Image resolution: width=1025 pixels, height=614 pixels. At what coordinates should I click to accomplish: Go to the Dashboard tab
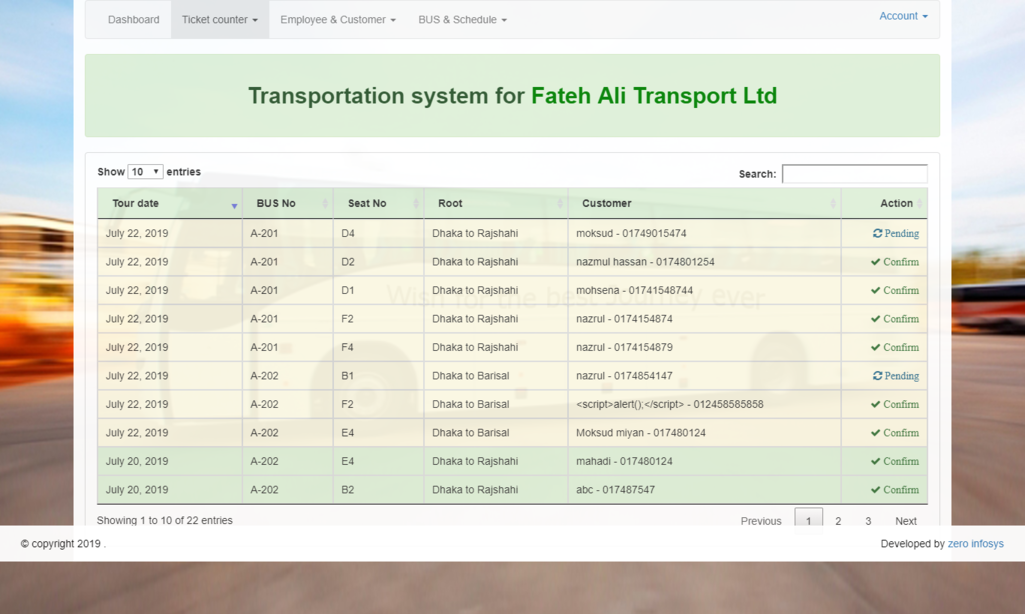(133, 20)
